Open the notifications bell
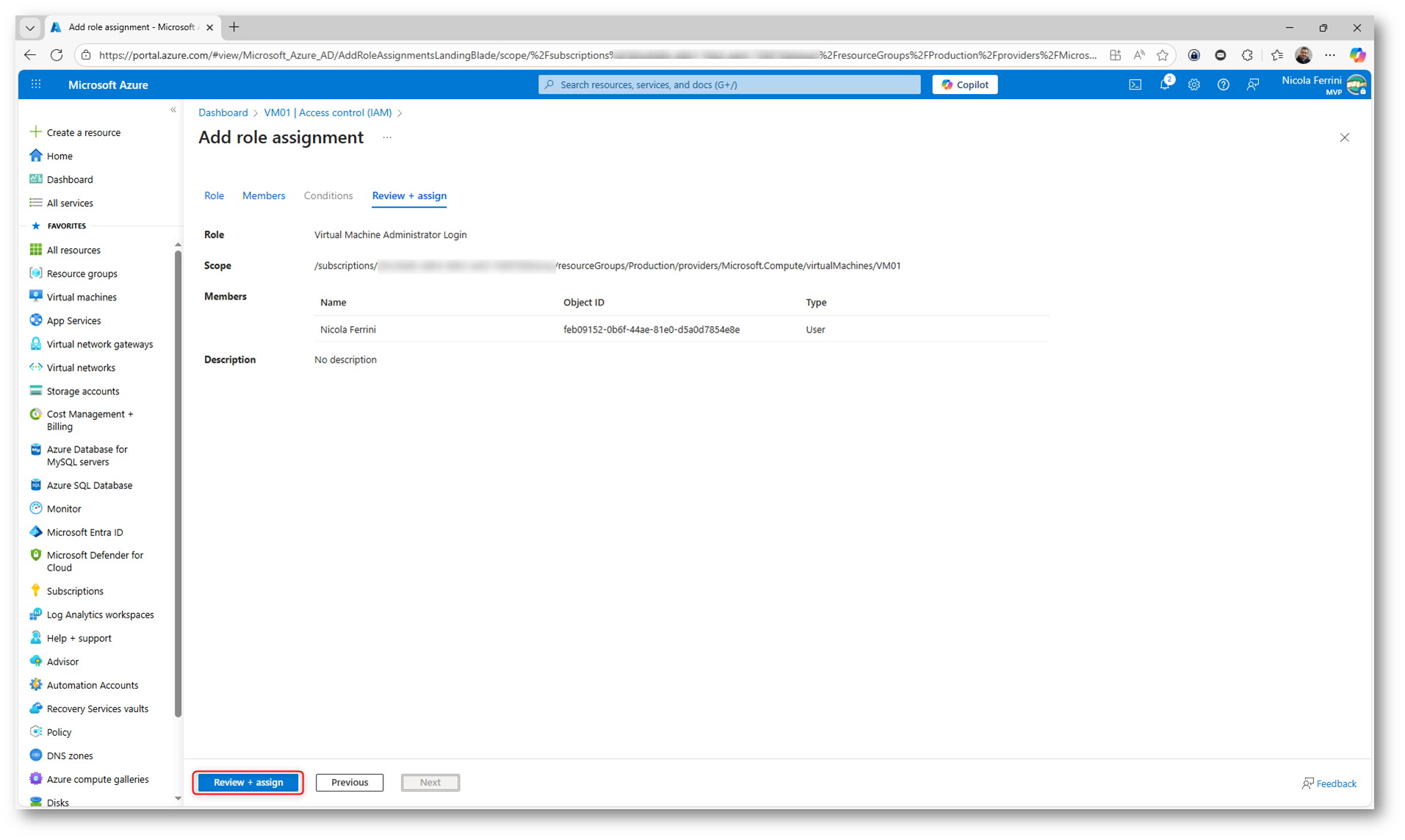The width and height of the screenshot is (1405, 840). click(1165, 84)
